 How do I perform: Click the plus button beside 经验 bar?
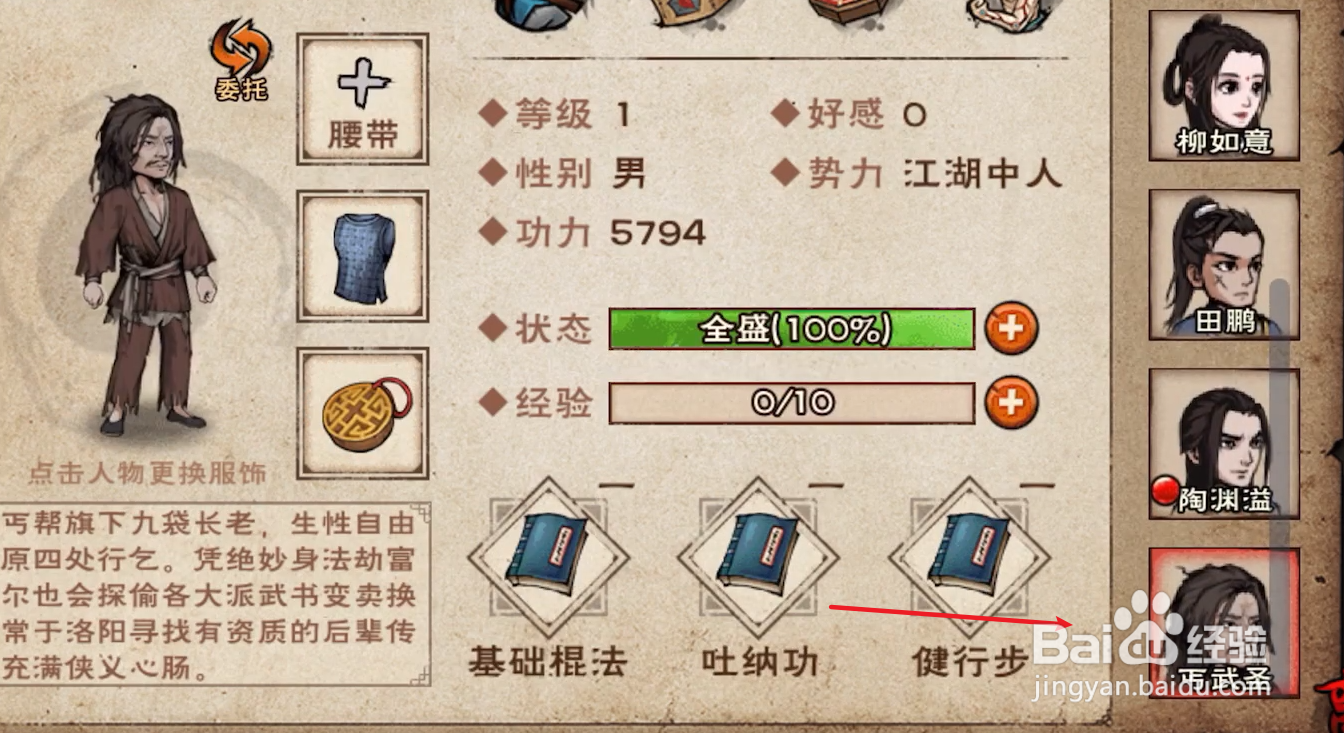(x=1011, y=404)
